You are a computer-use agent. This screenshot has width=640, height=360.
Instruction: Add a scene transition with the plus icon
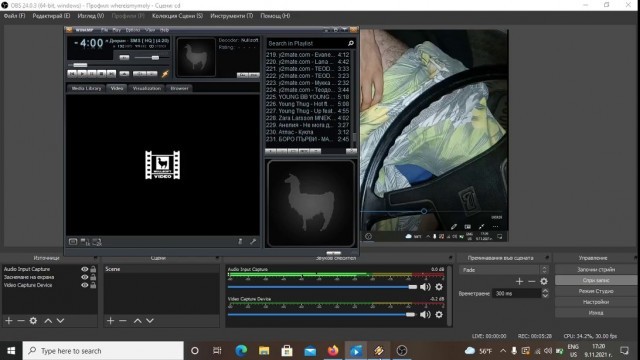click(x=519, y=281)
